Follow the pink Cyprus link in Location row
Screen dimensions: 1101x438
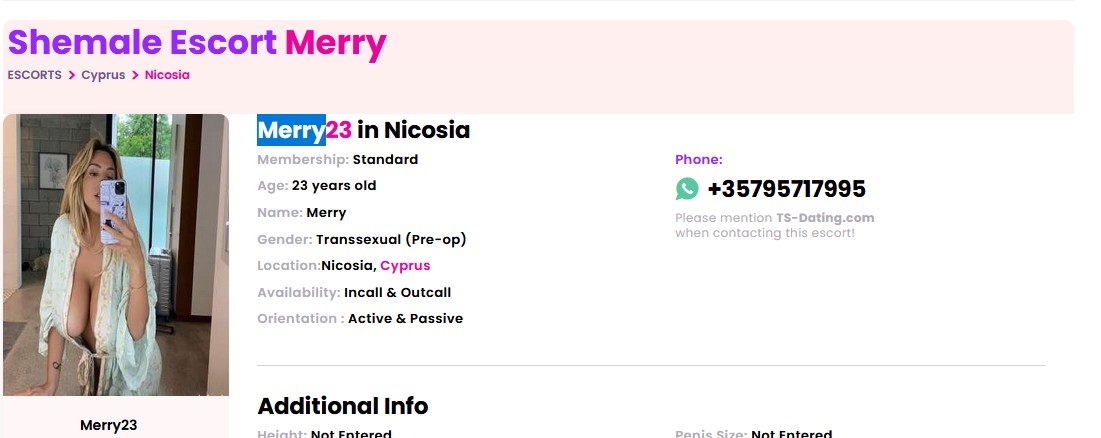[405, 266]
